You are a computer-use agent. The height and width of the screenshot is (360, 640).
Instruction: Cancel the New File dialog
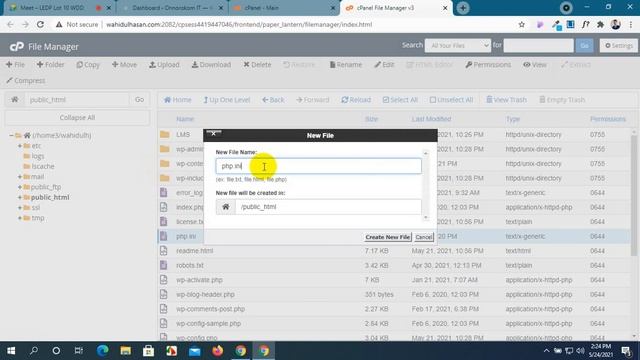(x=424, y=237)
